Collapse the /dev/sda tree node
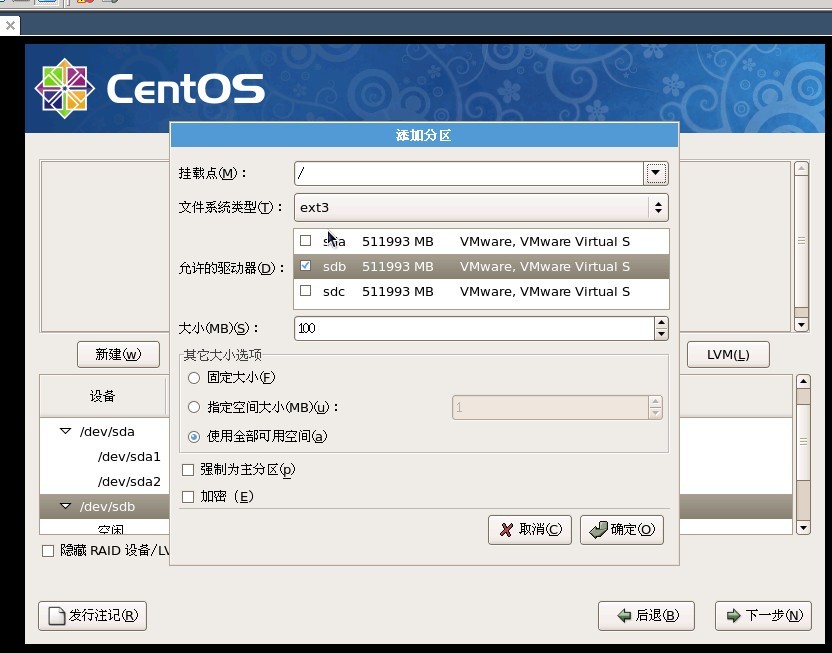Image resolution: width=832 pixels, height=653 pixels. coord(66,431)
